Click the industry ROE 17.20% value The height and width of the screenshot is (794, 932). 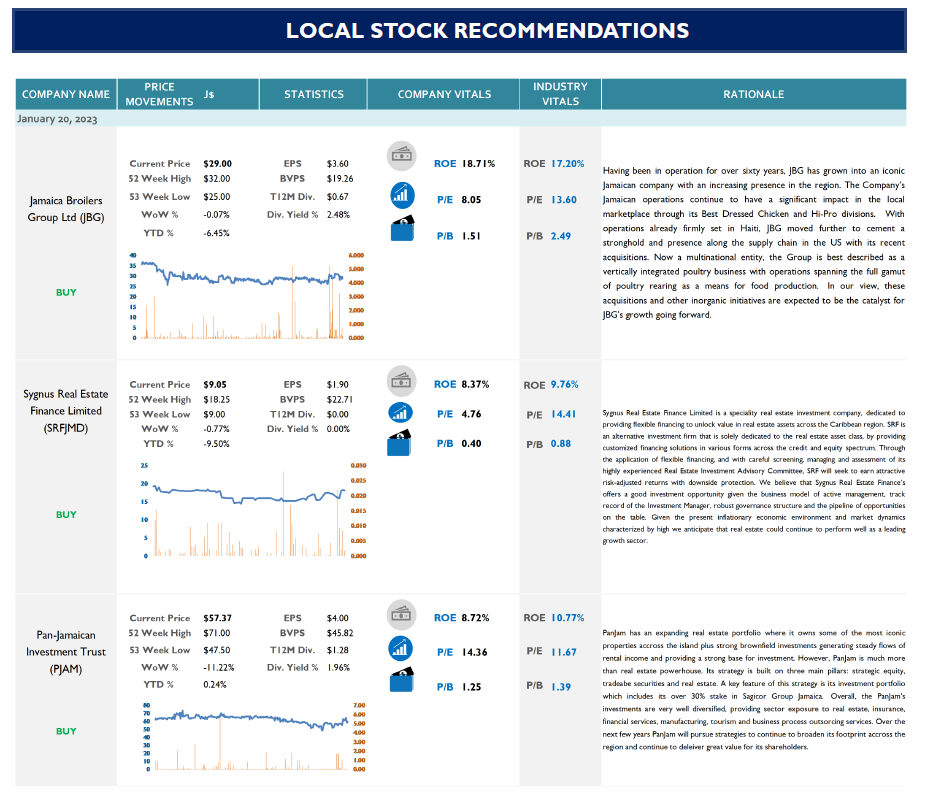[568, 163]
